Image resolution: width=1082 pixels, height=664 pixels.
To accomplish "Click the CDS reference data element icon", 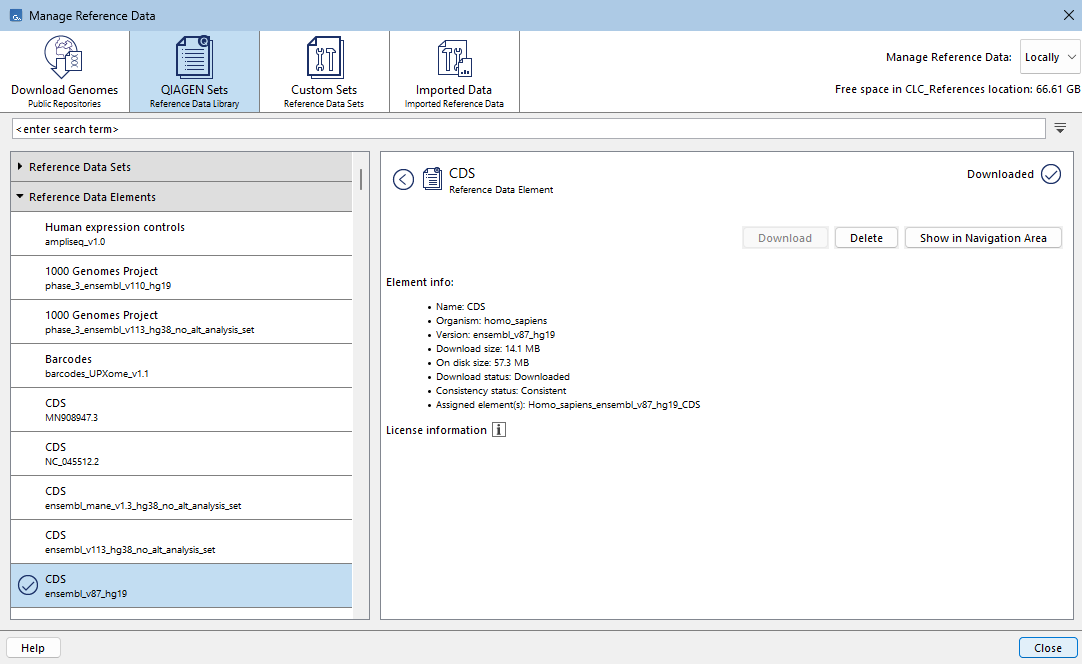I will [432, 179].
